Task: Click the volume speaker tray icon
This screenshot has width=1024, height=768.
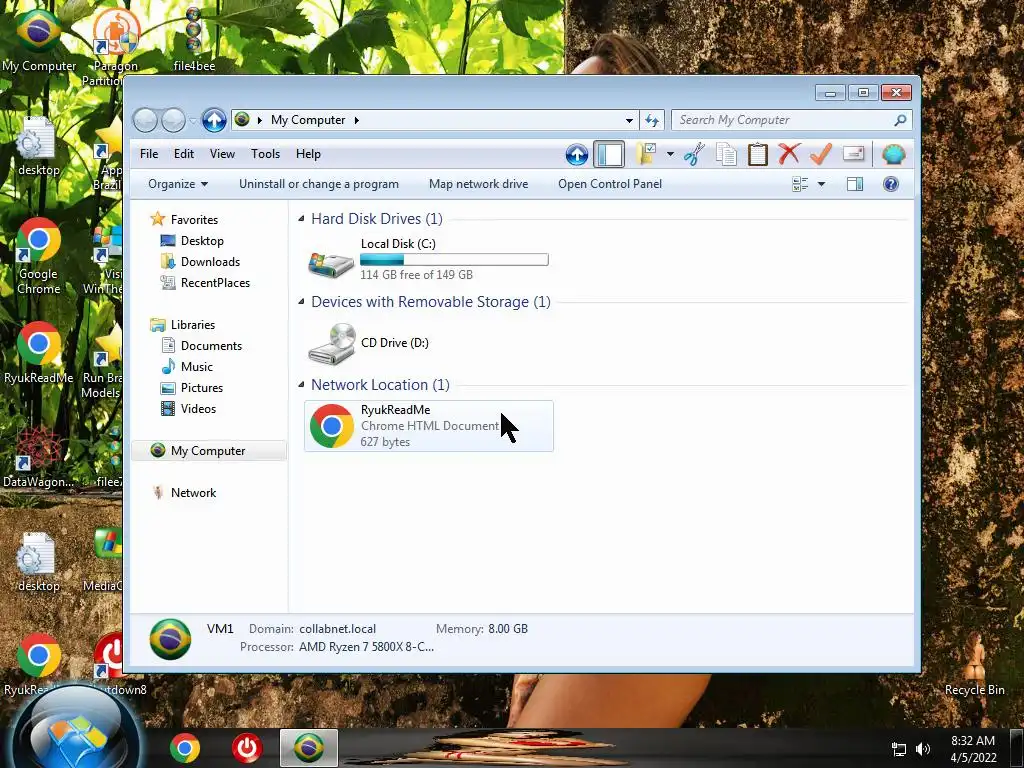Action: (923, 749)
